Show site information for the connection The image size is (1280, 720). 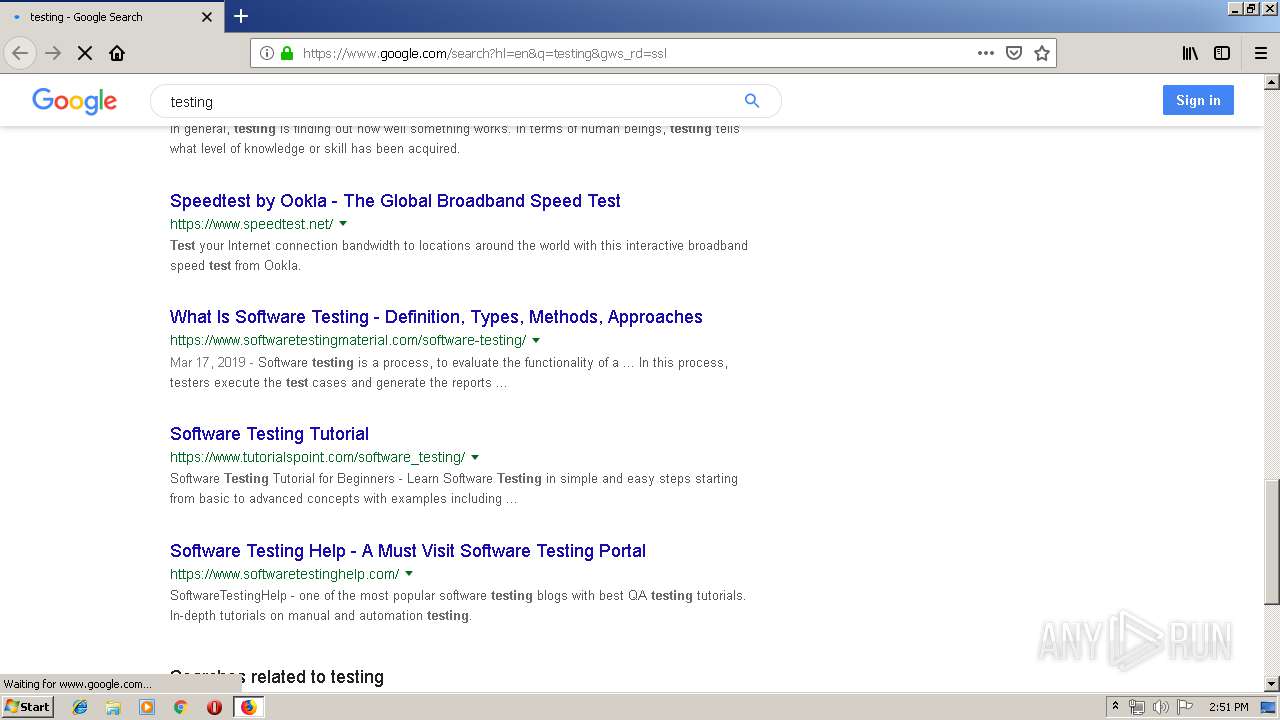pos(267,53)
